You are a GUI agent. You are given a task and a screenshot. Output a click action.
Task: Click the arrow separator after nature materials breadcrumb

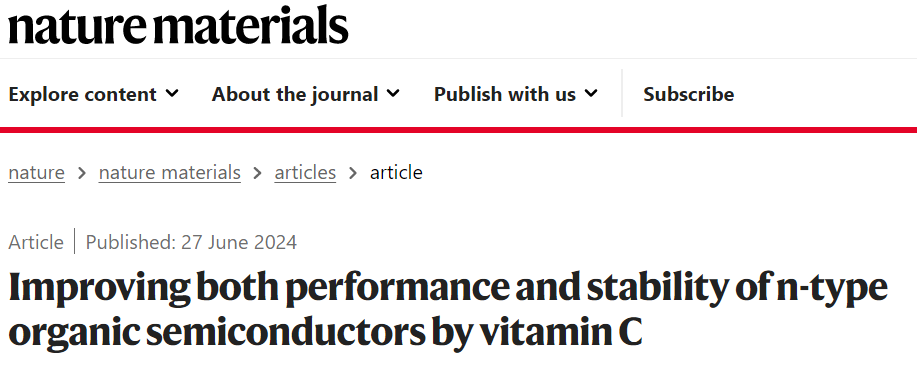[x=258, y=173]
